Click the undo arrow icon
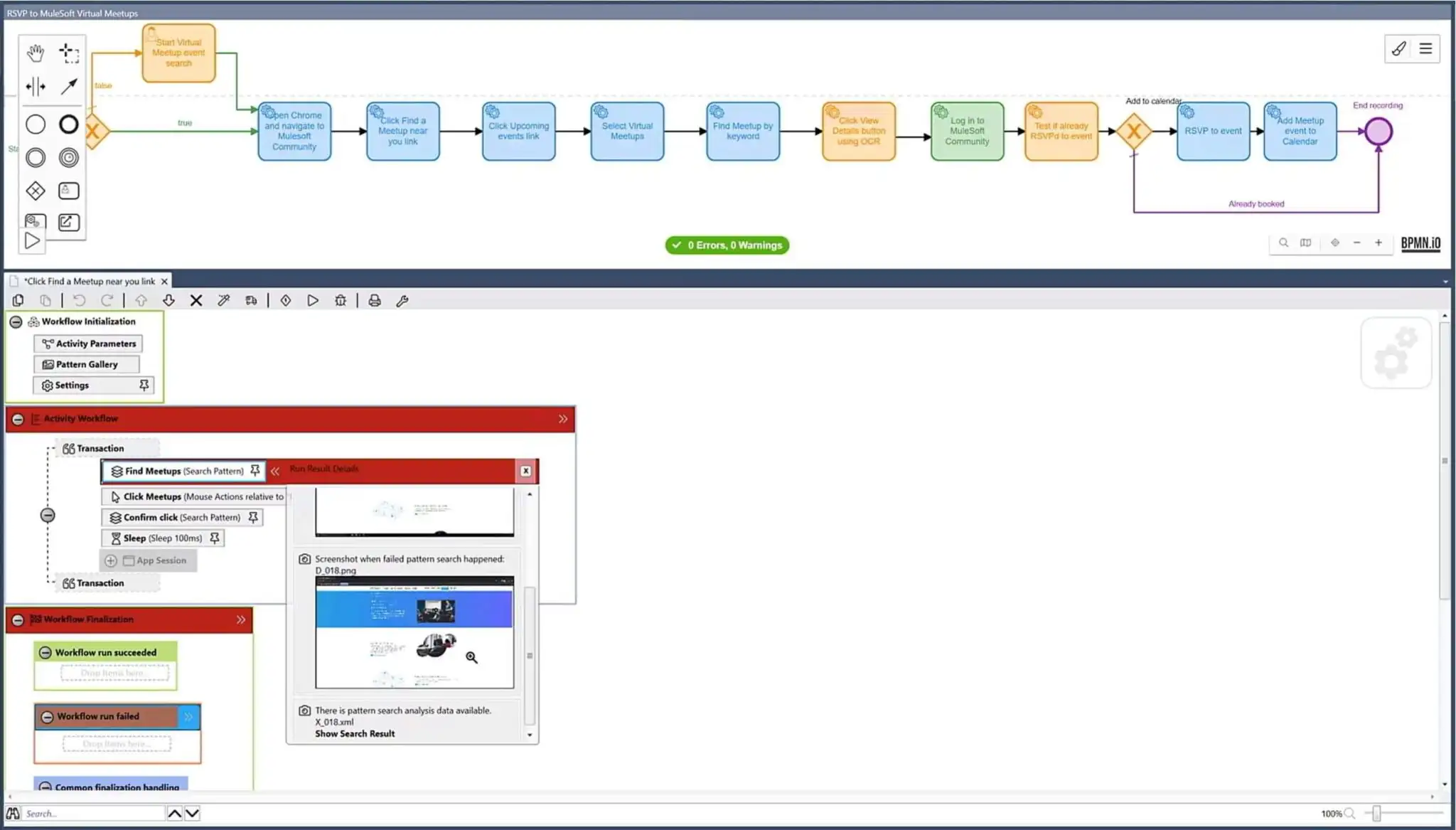Screen dimensions: 1456x830 coord(78,300)
